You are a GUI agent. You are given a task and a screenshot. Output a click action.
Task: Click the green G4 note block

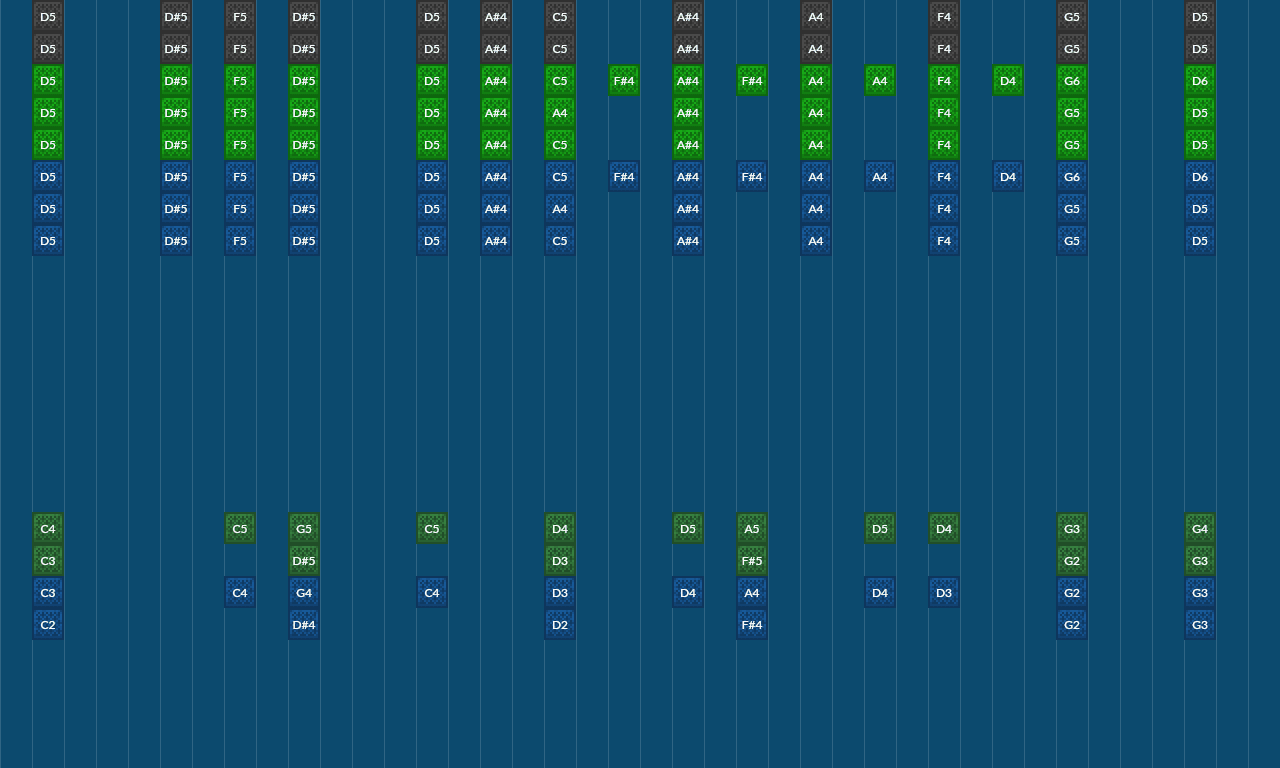pos(1200,529)
